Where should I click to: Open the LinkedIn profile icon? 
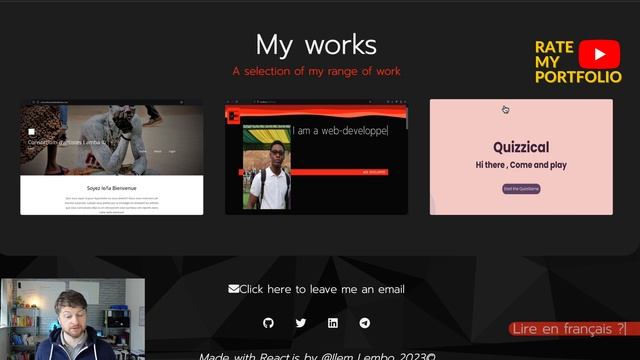333,323
